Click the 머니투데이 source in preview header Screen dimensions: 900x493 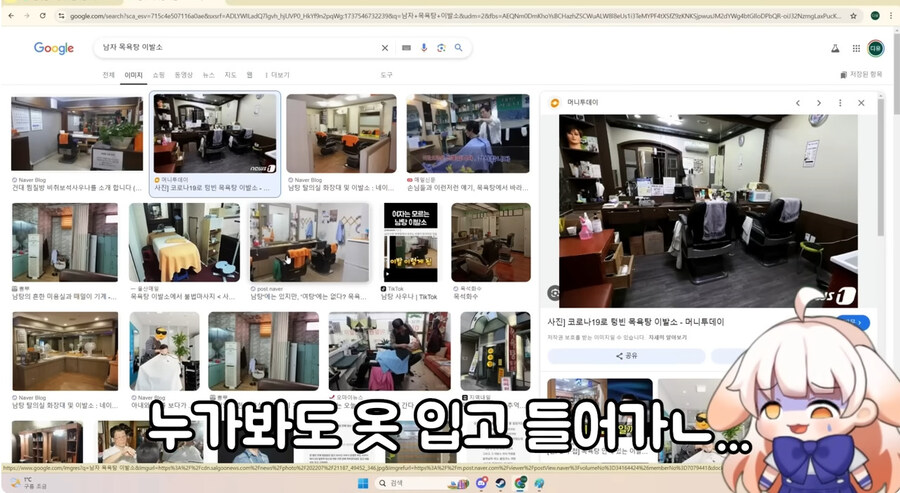pyautogui.click(x=583, y=103)
